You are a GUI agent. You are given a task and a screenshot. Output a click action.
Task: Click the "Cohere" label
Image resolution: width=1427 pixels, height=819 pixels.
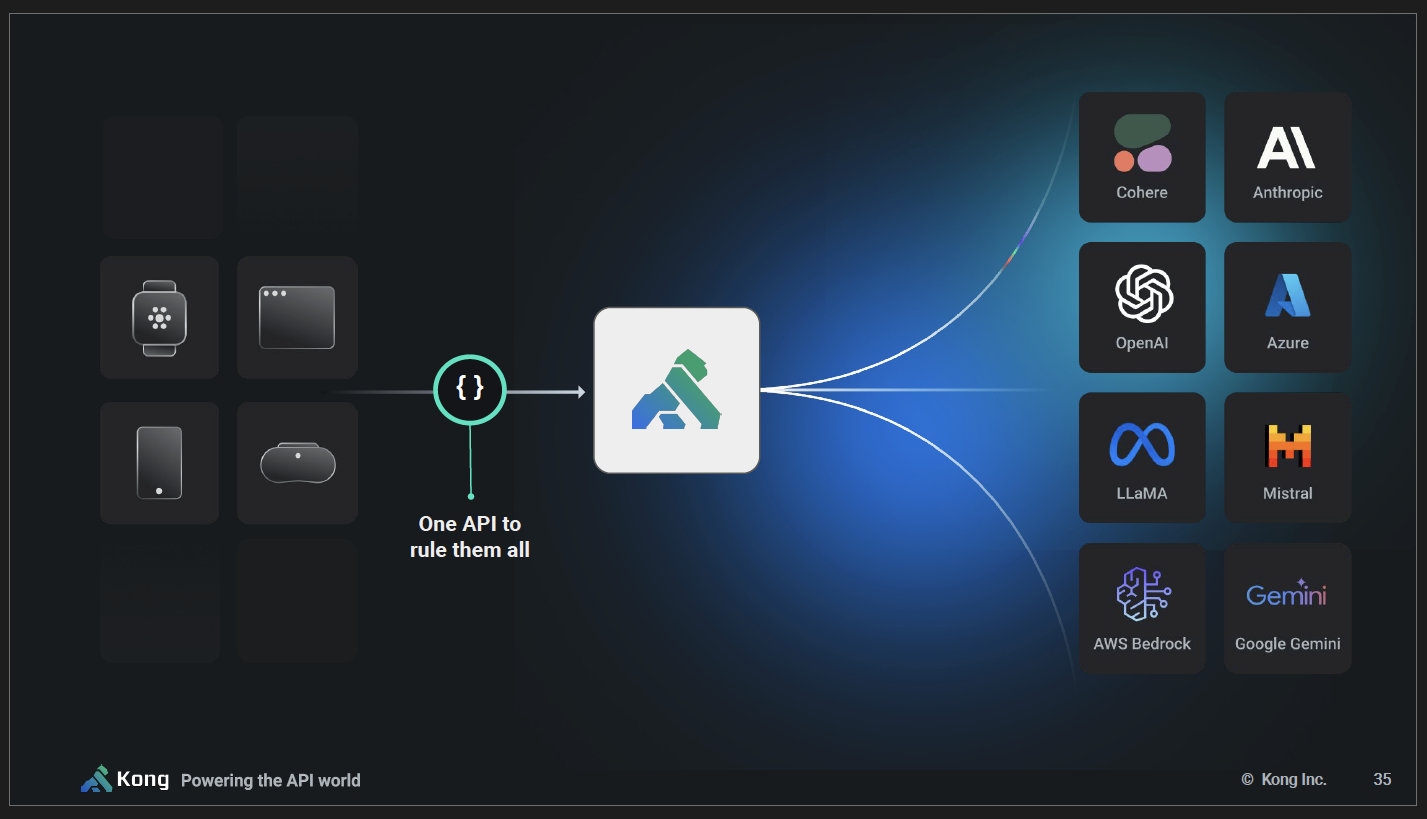tap(1142, 193)
